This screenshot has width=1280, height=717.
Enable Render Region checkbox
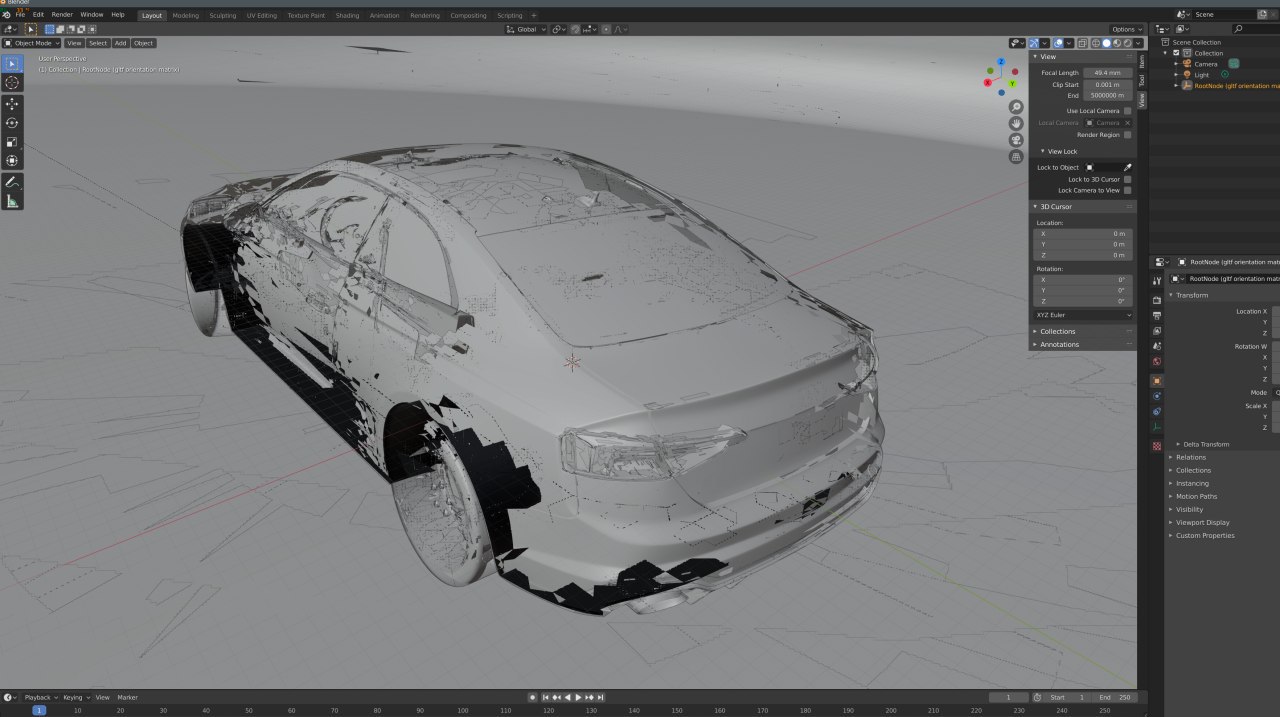tap(1128, 134)
